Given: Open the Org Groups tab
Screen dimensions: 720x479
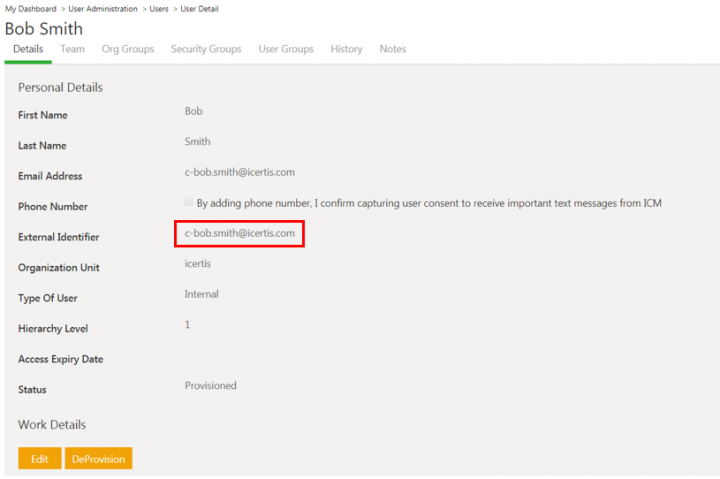Looking at the screenshot, I should coord(128,49).
